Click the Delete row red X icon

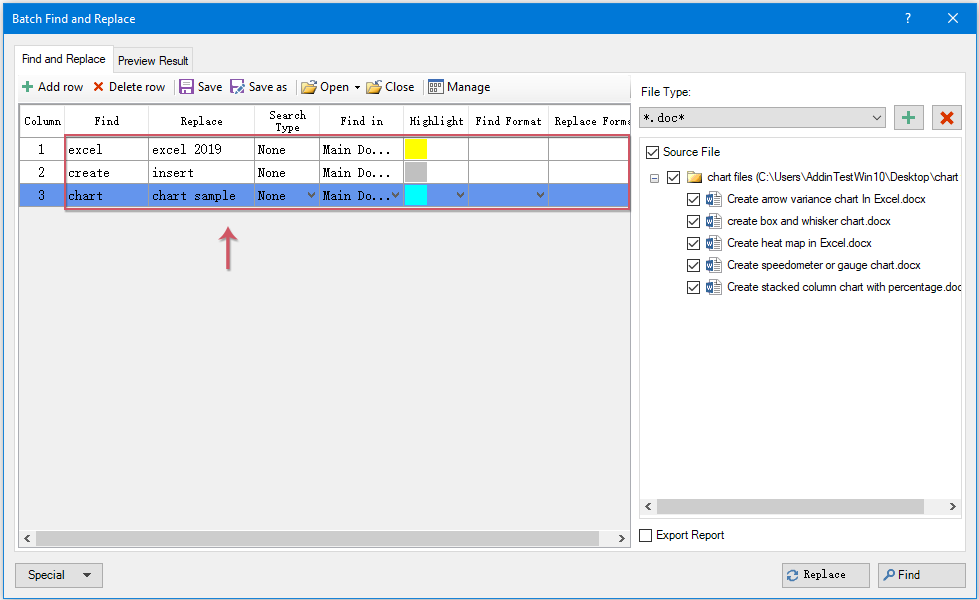coord(99,87)
